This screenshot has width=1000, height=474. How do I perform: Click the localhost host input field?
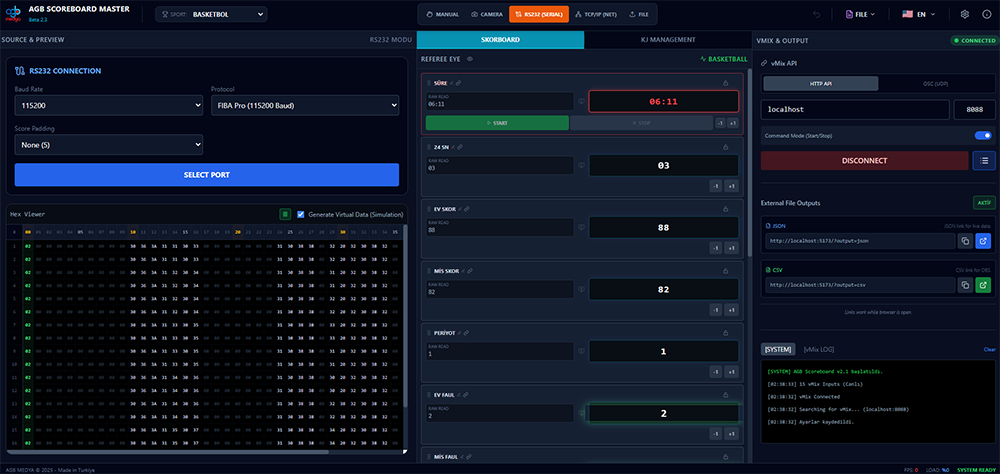point(856,109)
